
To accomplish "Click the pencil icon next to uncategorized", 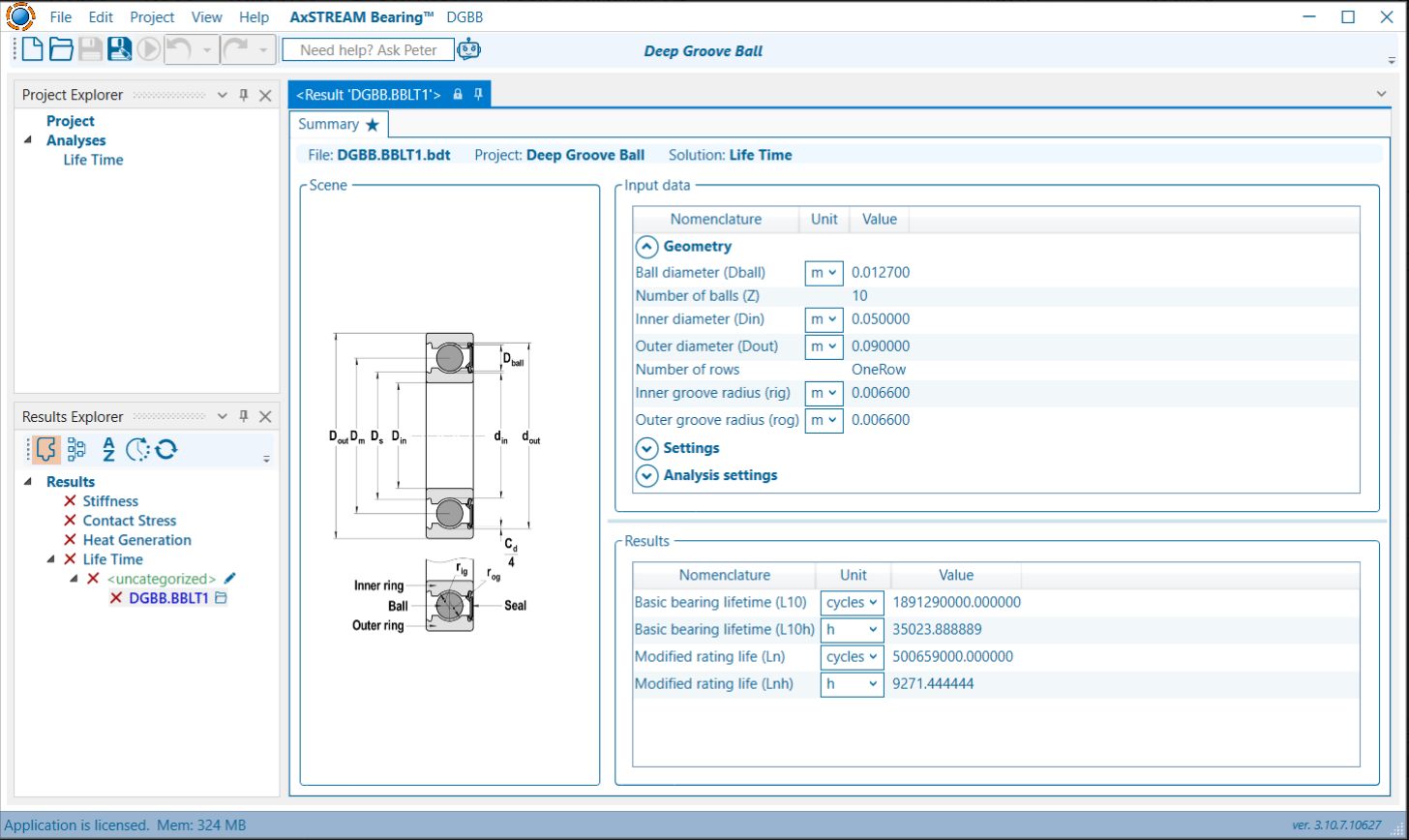I will pyautogui.click(x=229, y=579).
